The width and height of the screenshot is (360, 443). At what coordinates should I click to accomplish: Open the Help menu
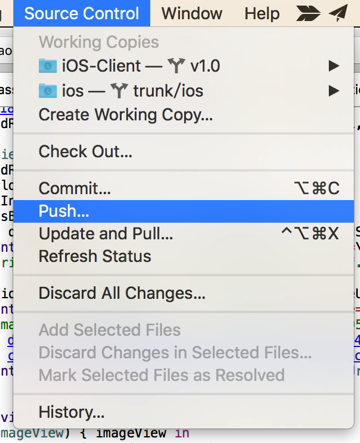click(x=262, y=14)
